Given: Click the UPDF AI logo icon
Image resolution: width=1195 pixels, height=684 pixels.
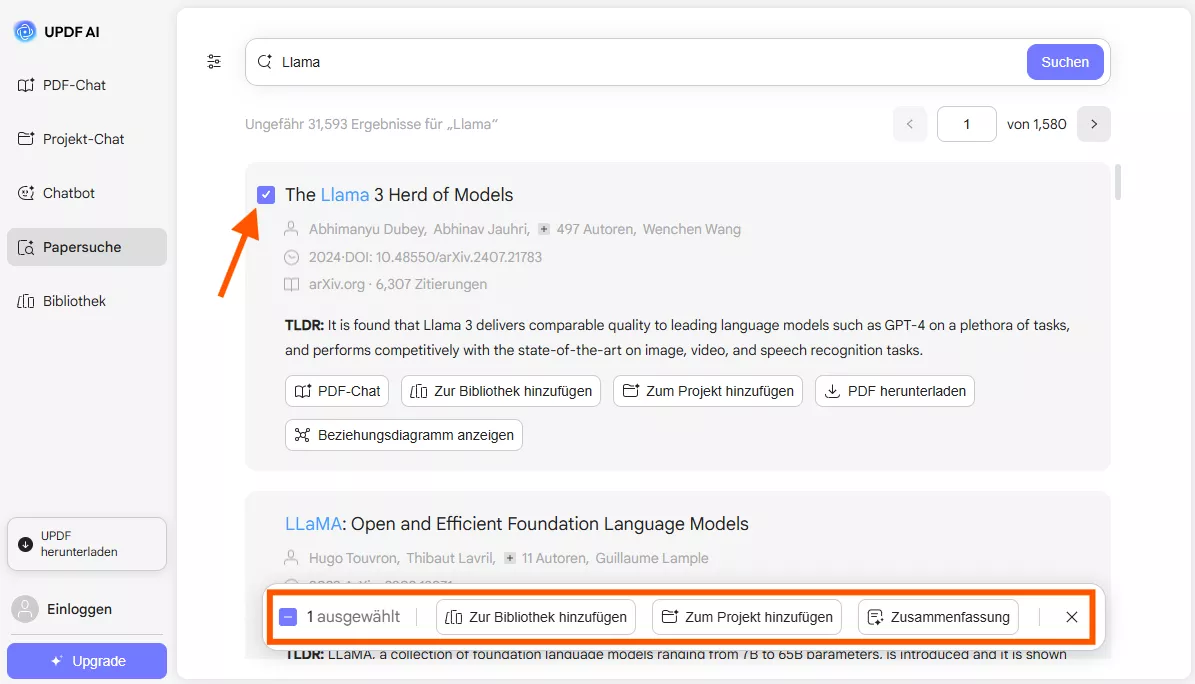Looking at the screenshot, I should click(24, 31).
